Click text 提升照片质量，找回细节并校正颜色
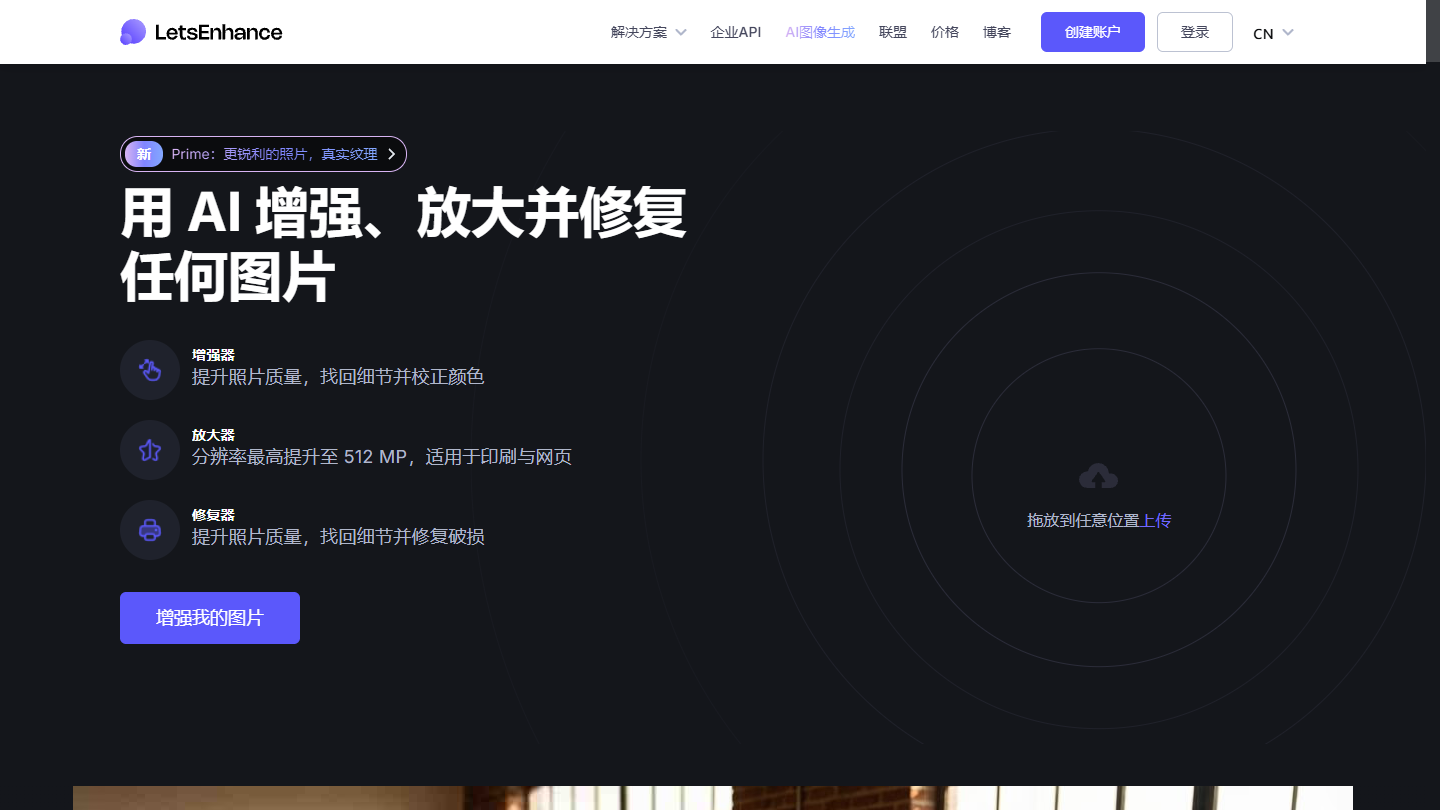This screenshot has width=1440, height=810. click(x=338, y=377)
